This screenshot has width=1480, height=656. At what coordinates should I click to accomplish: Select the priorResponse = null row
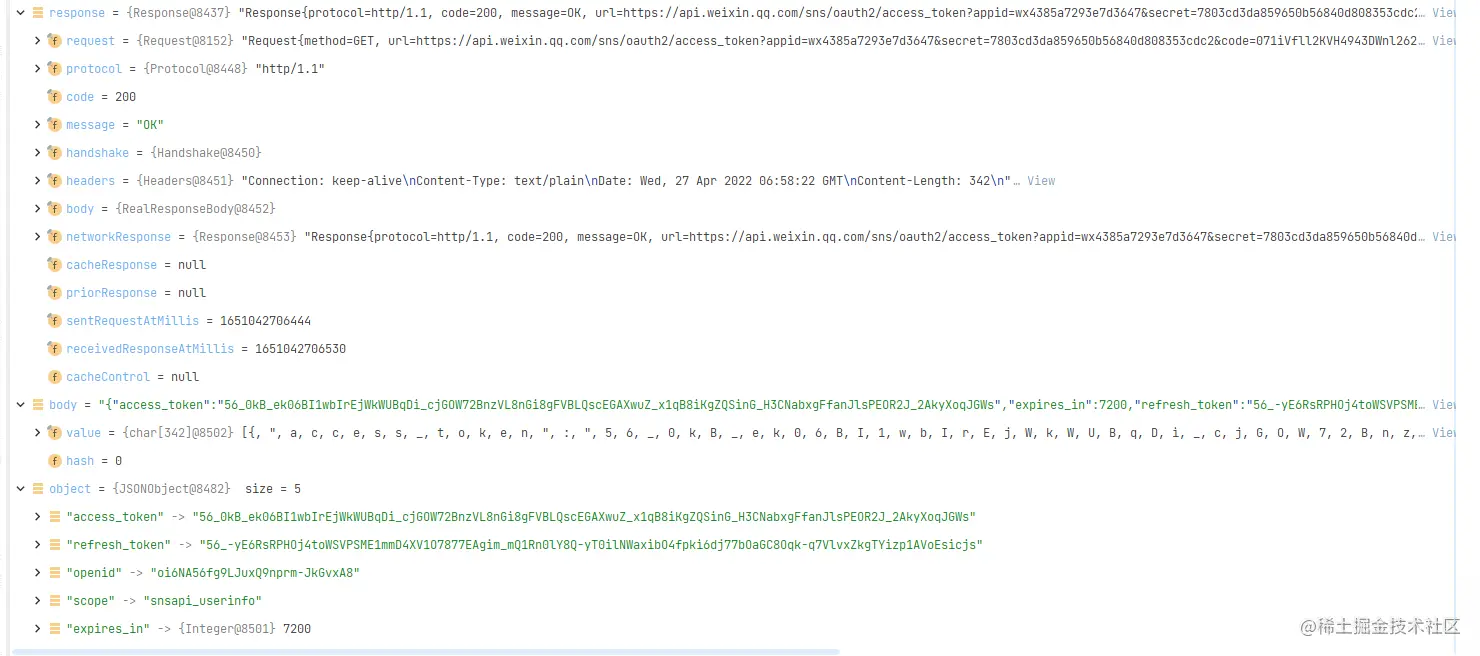[x=734, y=293]
